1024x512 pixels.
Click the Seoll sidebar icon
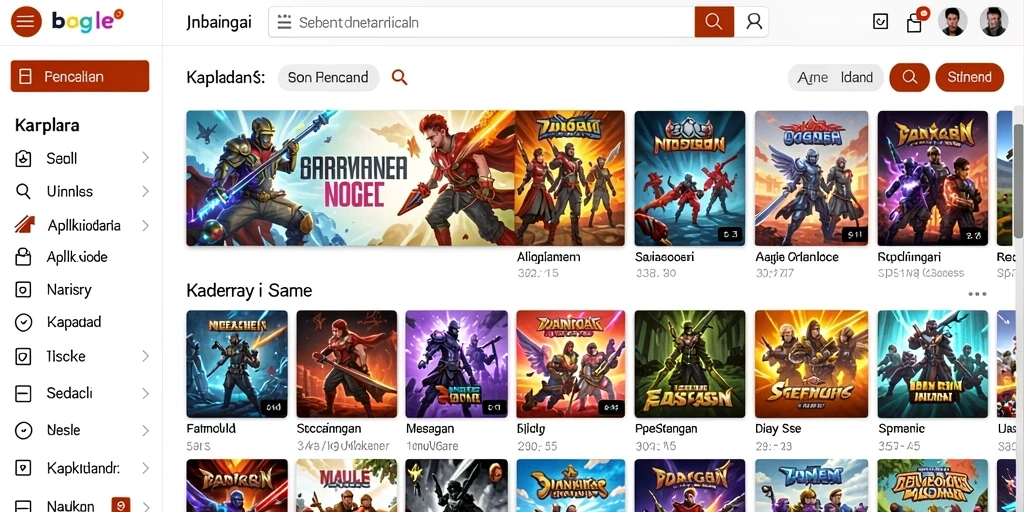(24, 159)
